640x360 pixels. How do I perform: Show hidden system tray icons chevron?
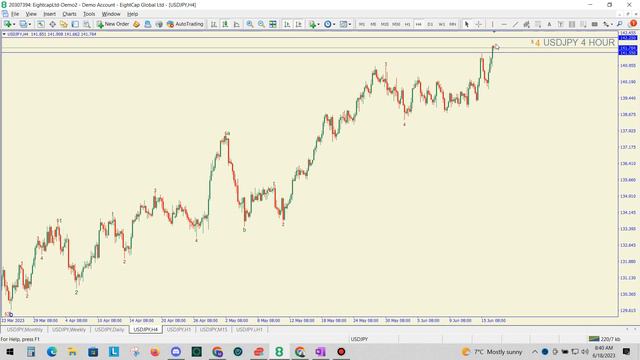click(535, 351)
